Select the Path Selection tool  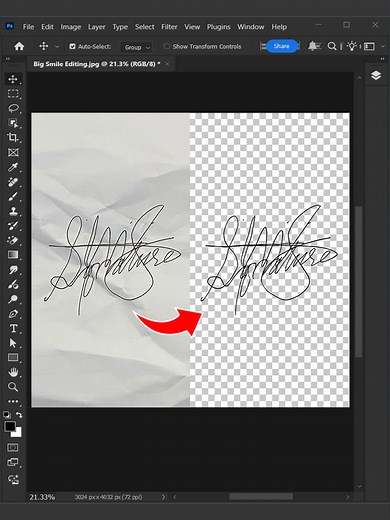(x=13, y=343)
